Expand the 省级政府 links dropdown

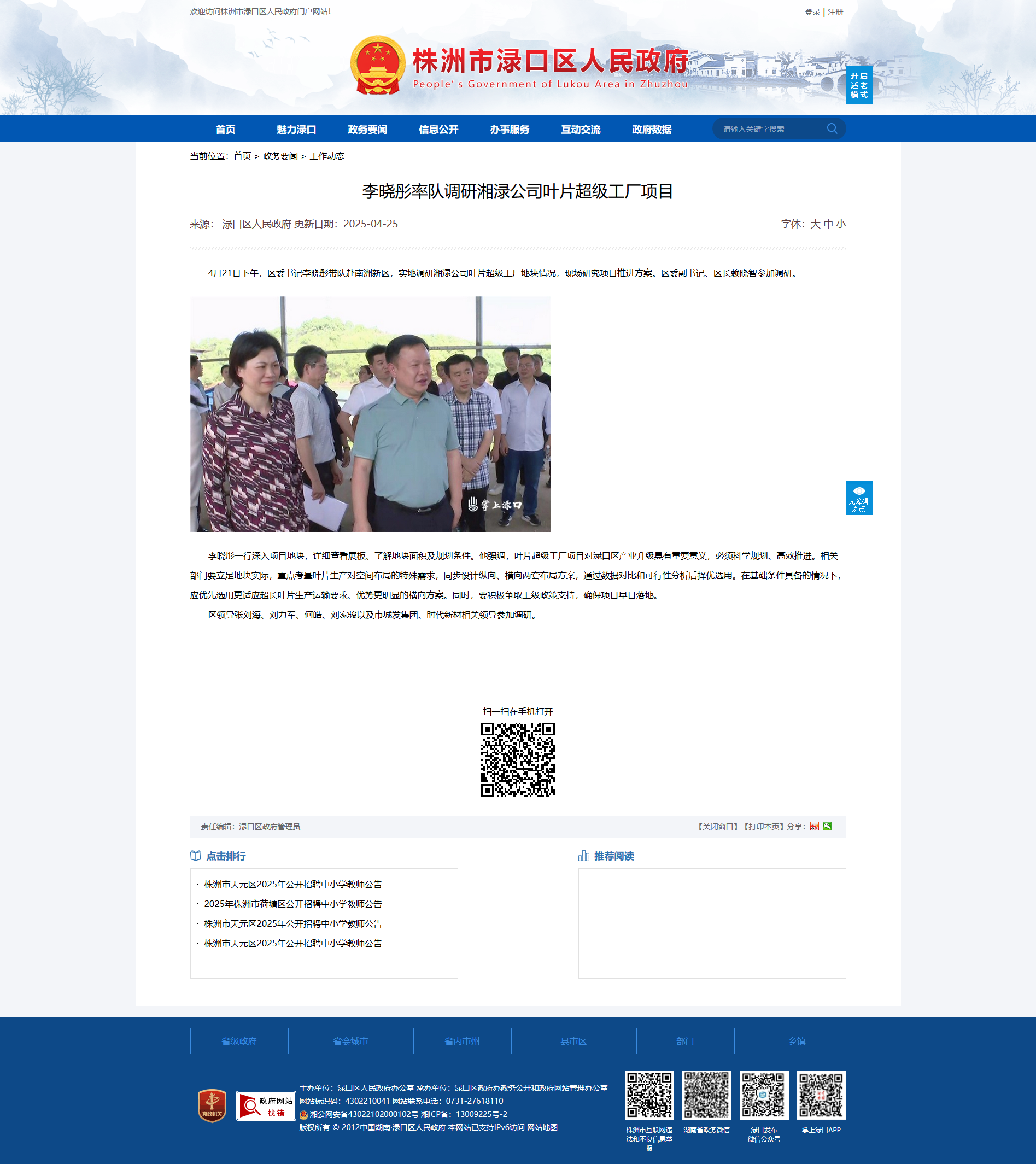click(x=239, y=1041)
